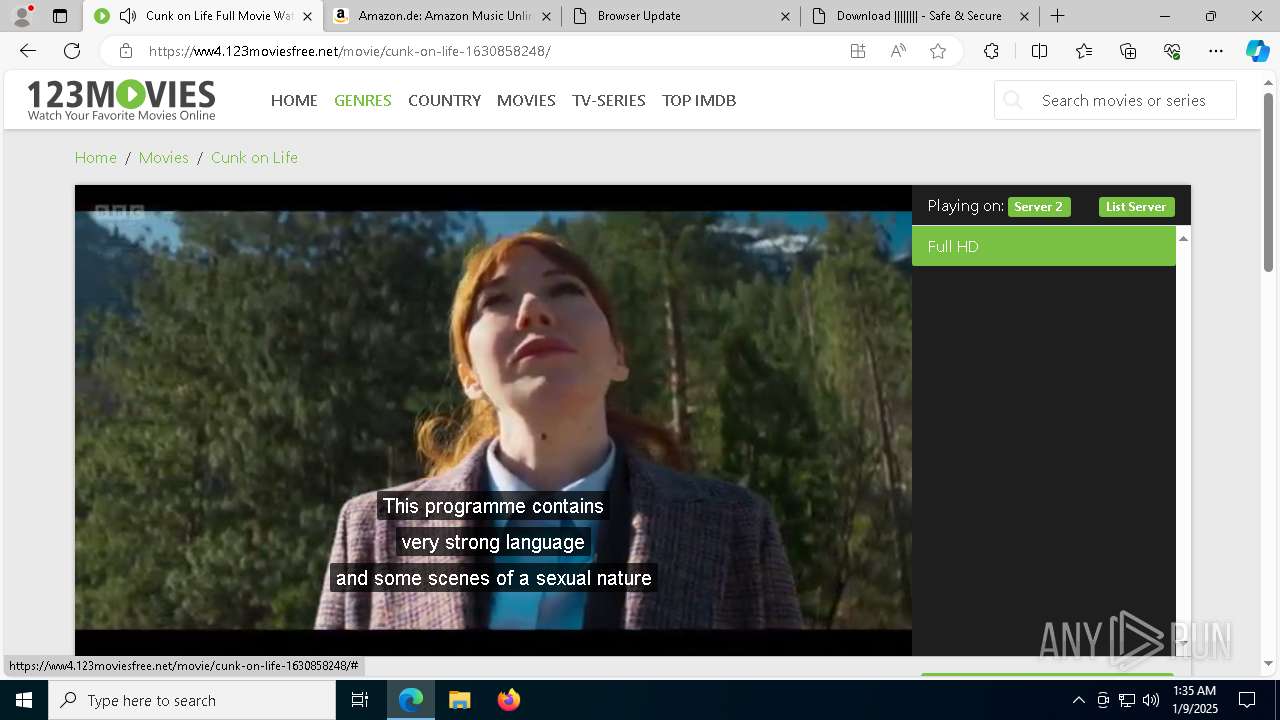Follow the Home breadcrumb link
Screen dimensions: 1280x720
point(96,157)
